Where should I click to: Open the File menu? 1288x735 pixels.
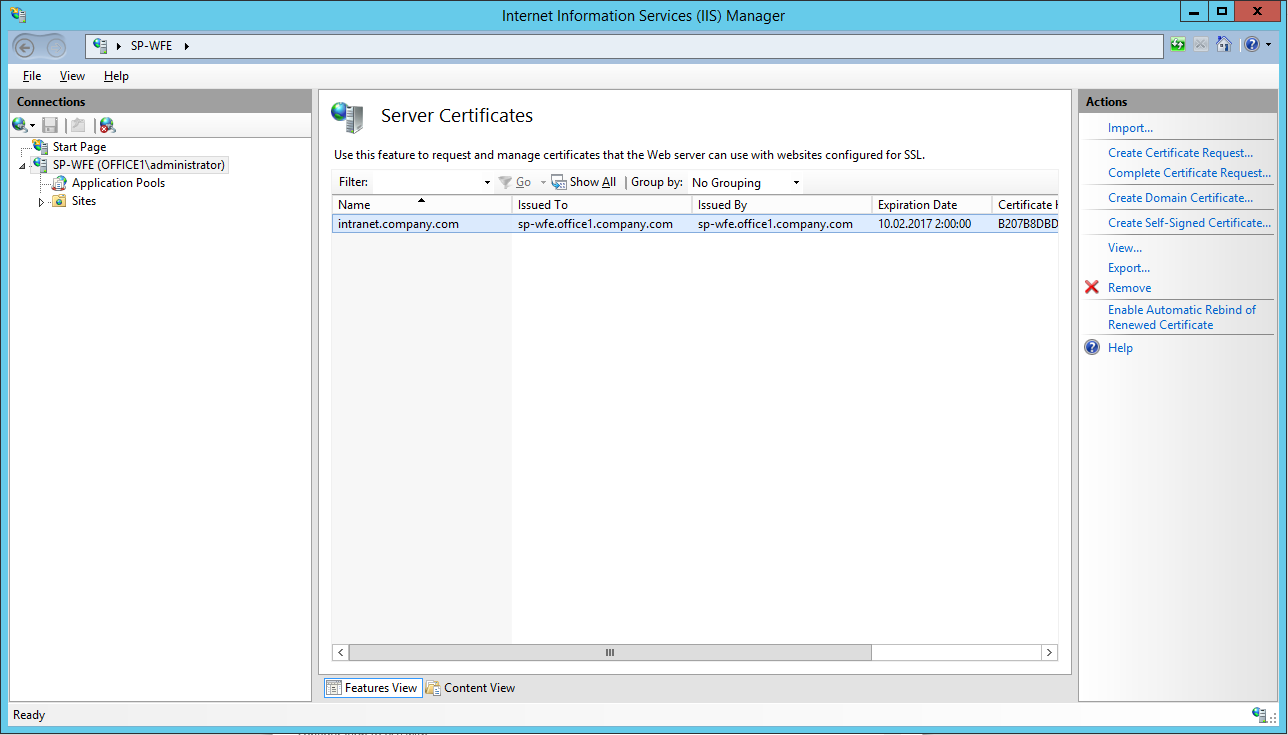pos(32,76)
